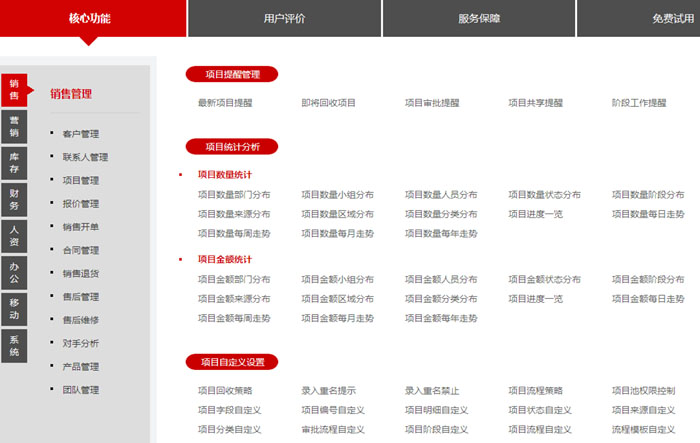Click the 项目自定义设置 red header button

coord(231,362)
